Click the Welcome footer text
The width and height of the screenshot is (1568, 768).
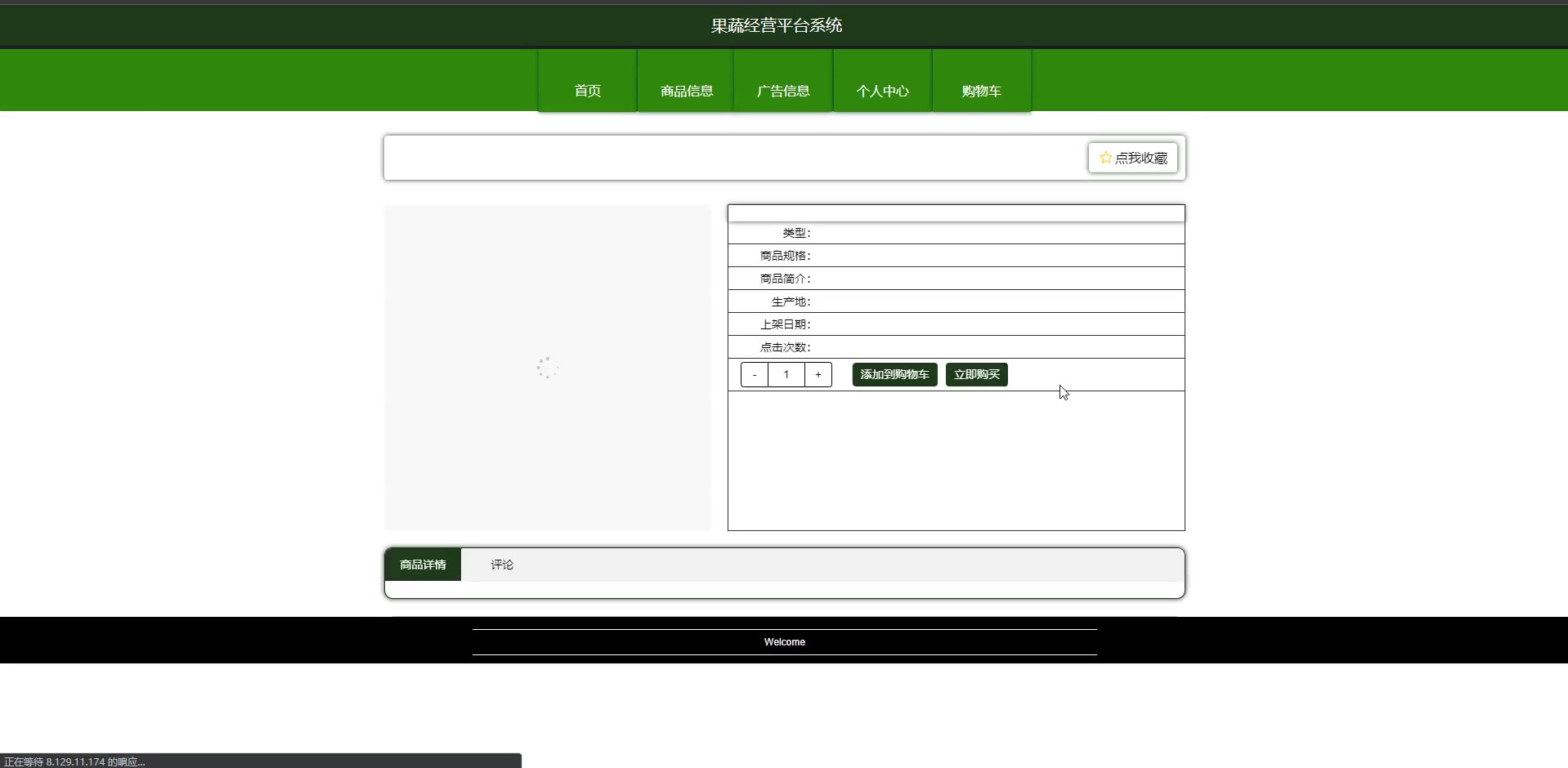(x=784, y=642)
